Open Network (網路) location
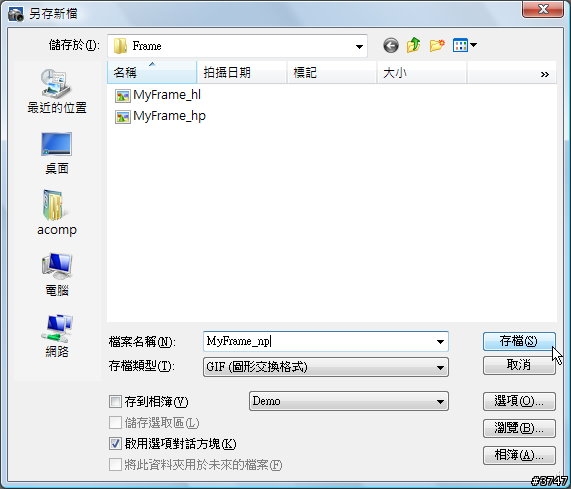 pyautogui.click(x=56, y=336)
